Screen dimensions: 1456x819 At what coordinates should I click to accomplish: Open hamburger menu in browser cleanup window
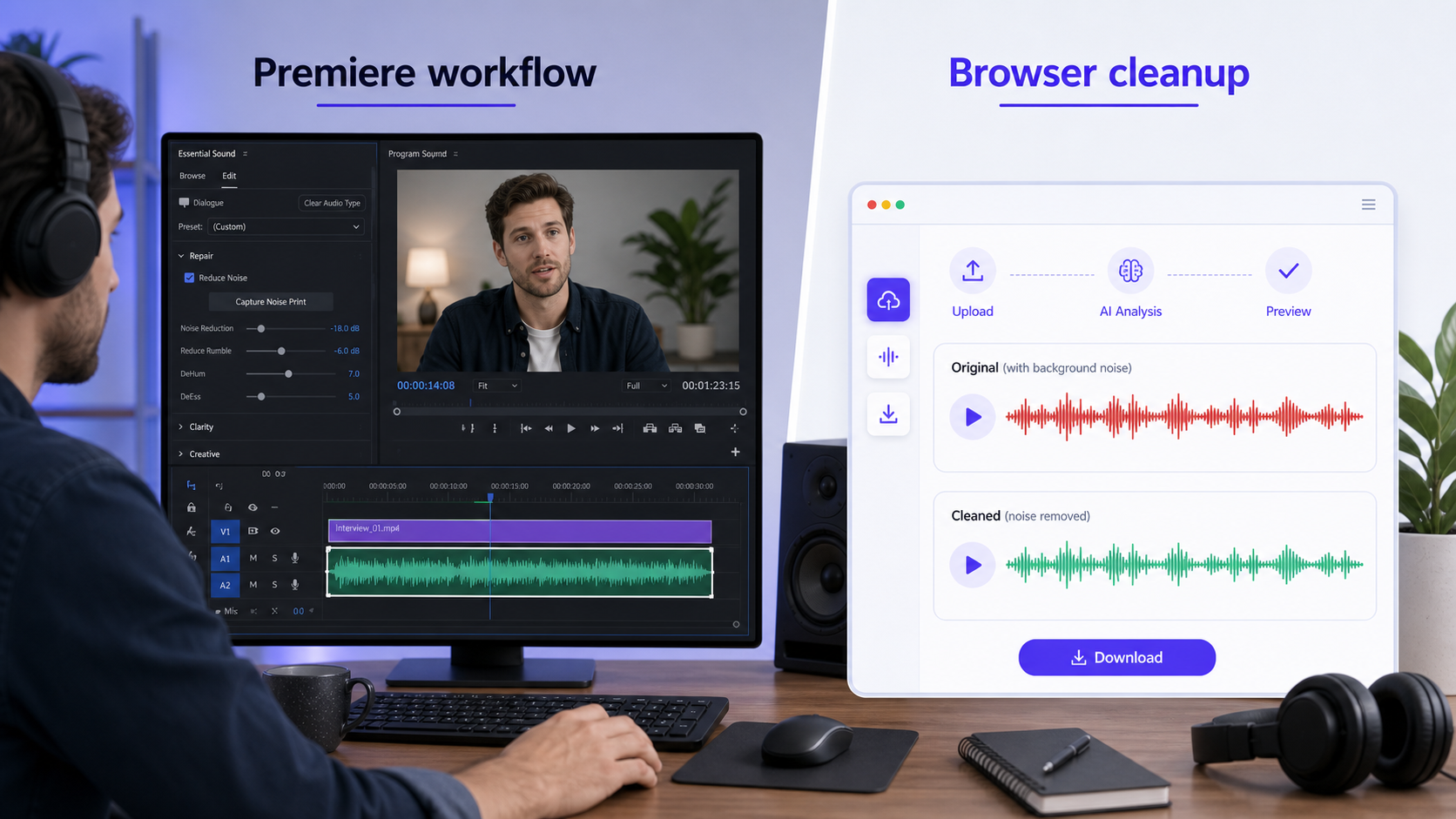pos(1368,205)
